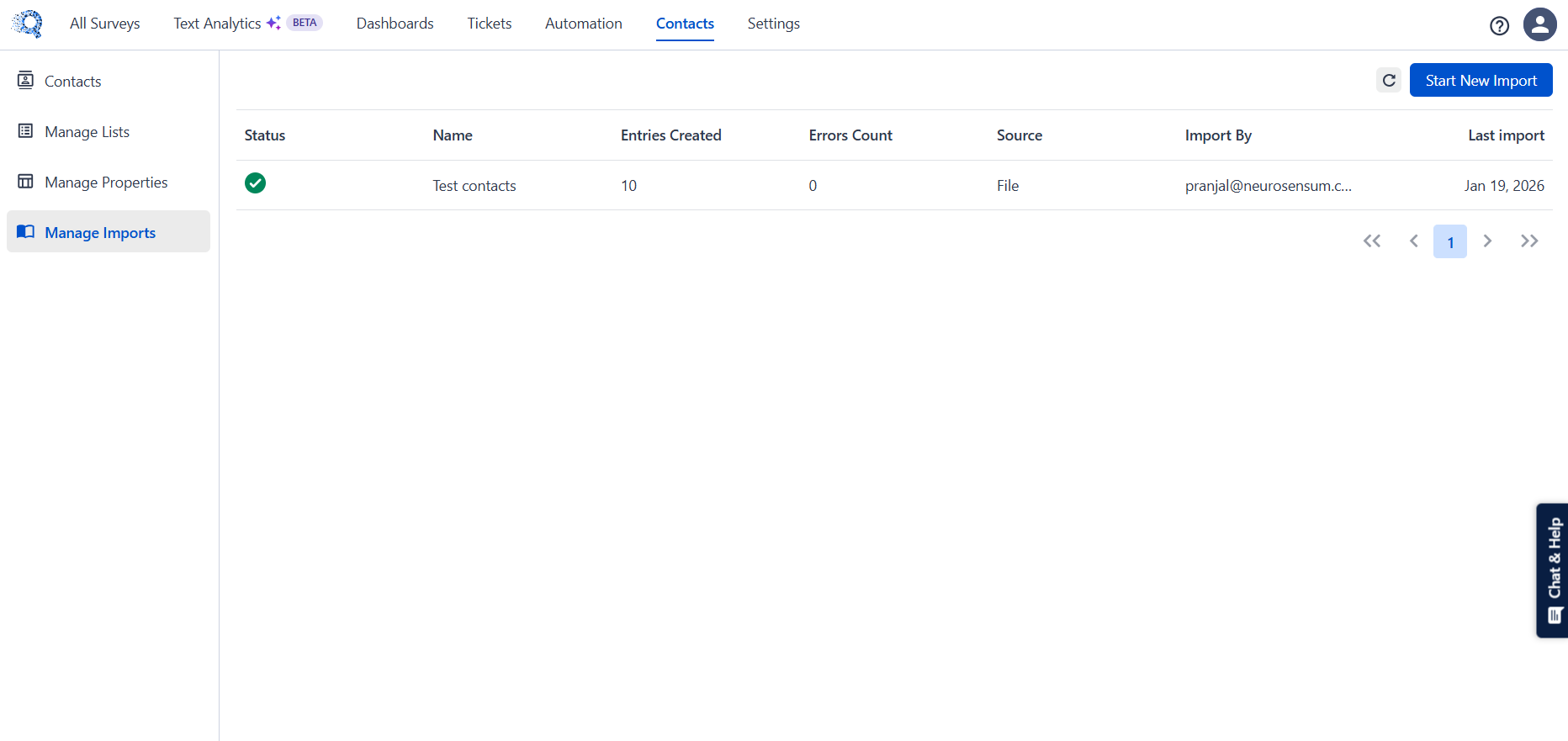This screenshot has width=1568, height=741.
Task: Click the green success status icon
Action: pyautogui.click(x=256, y=183)
